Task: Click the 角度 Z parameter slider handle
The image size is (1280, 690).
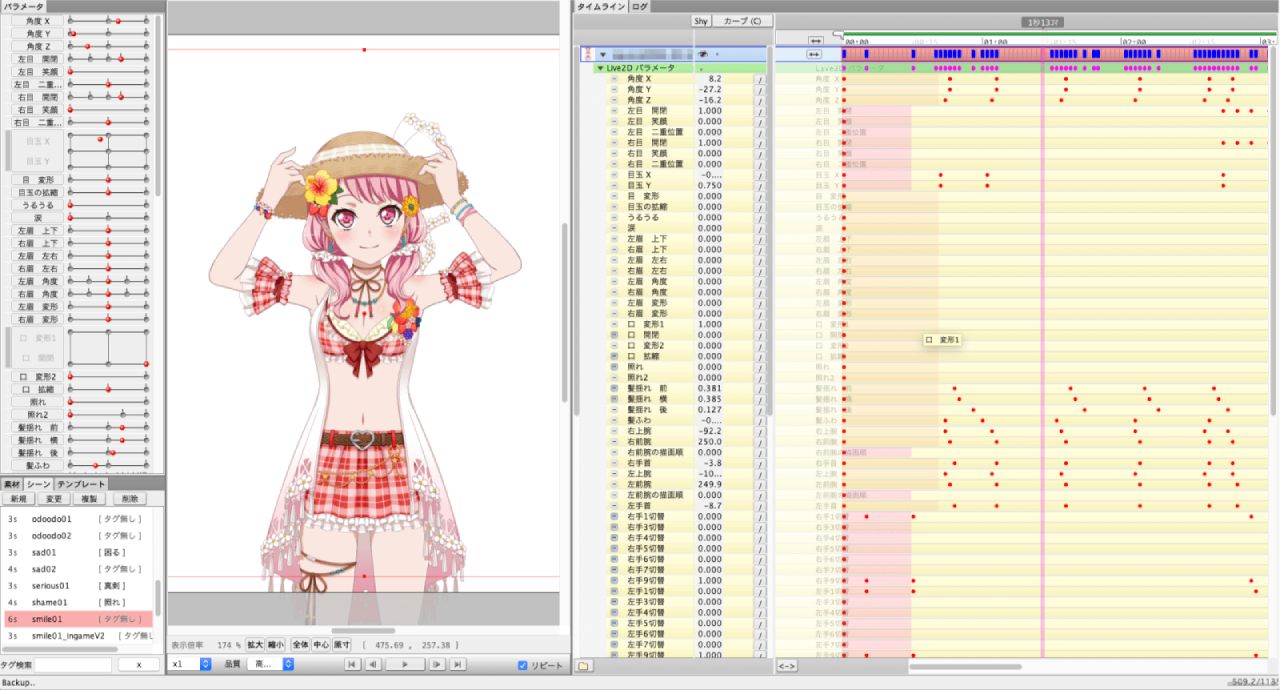Action: coord(88,46)
